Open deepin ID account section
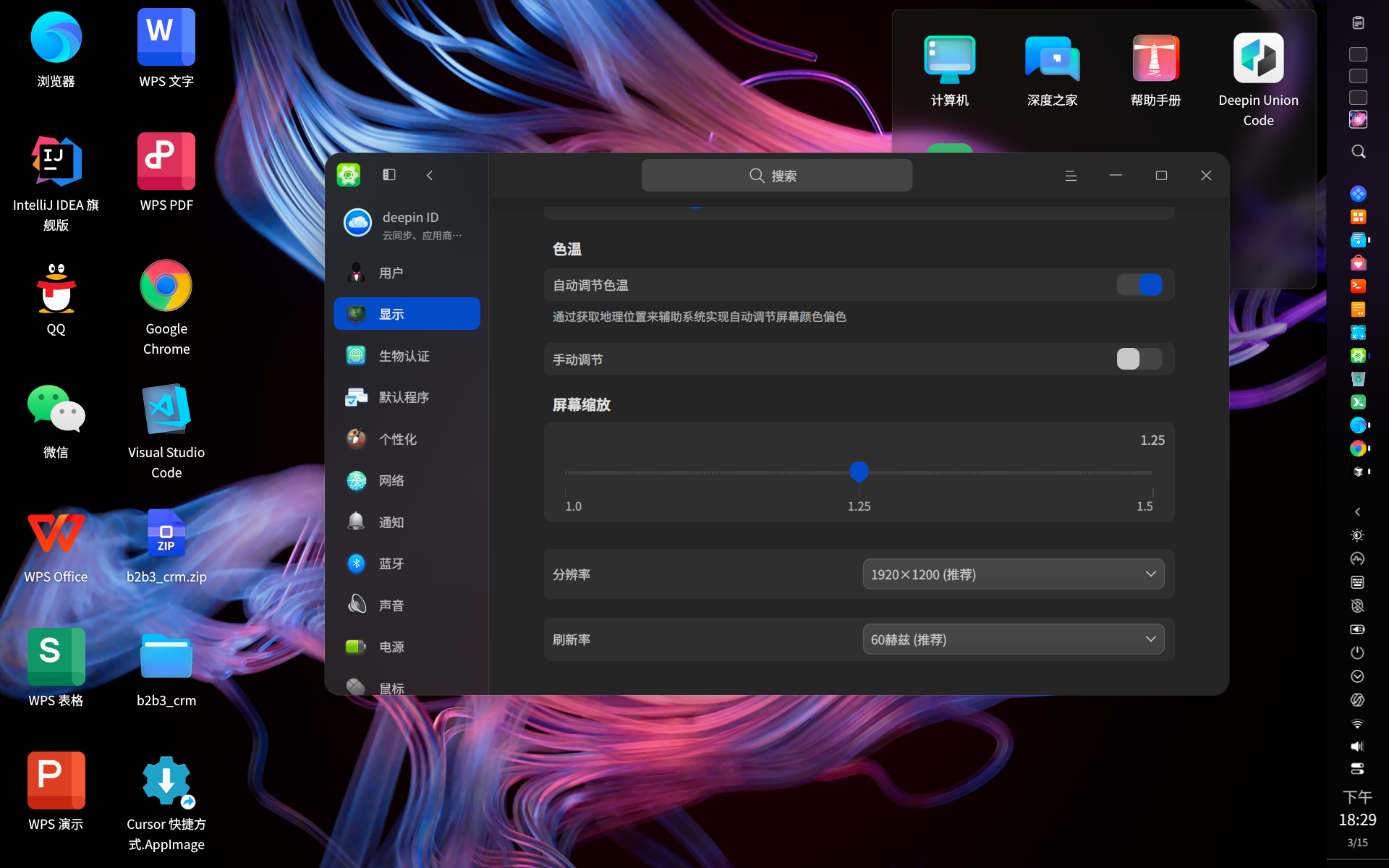This screenshot has height=868, width=1389. pos(407,224)
